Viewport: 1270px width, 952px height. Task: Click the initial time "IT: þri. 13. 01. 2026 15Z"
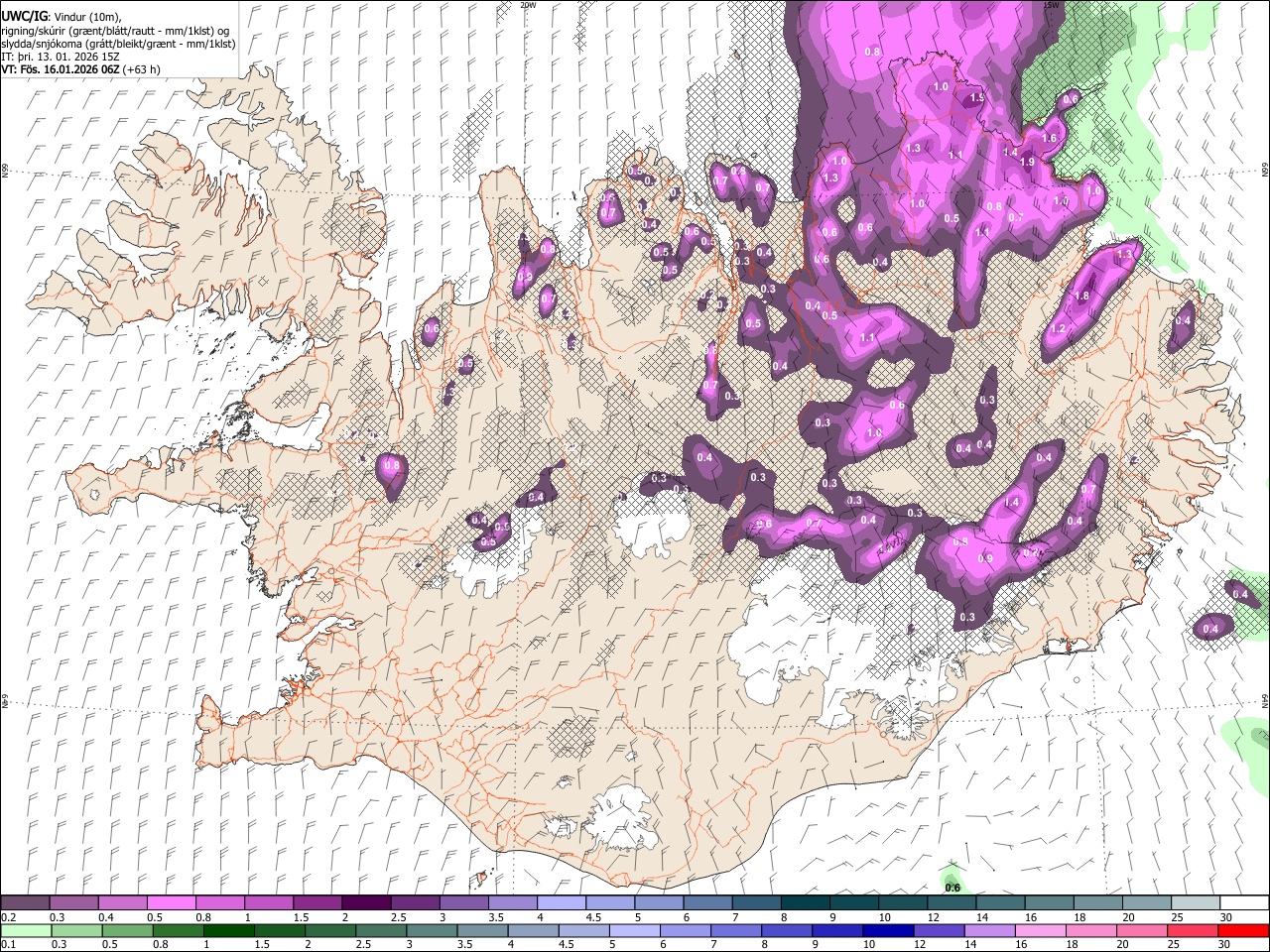pyautogui.click(x=61, y=57)
